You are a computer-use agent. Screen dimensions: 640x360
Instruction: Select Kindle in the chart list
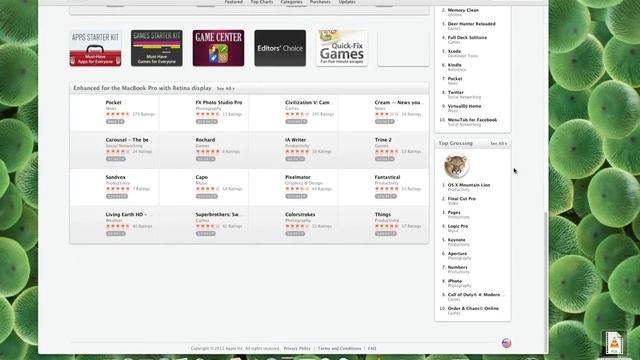pyautogui.click(x=454, y=65)
